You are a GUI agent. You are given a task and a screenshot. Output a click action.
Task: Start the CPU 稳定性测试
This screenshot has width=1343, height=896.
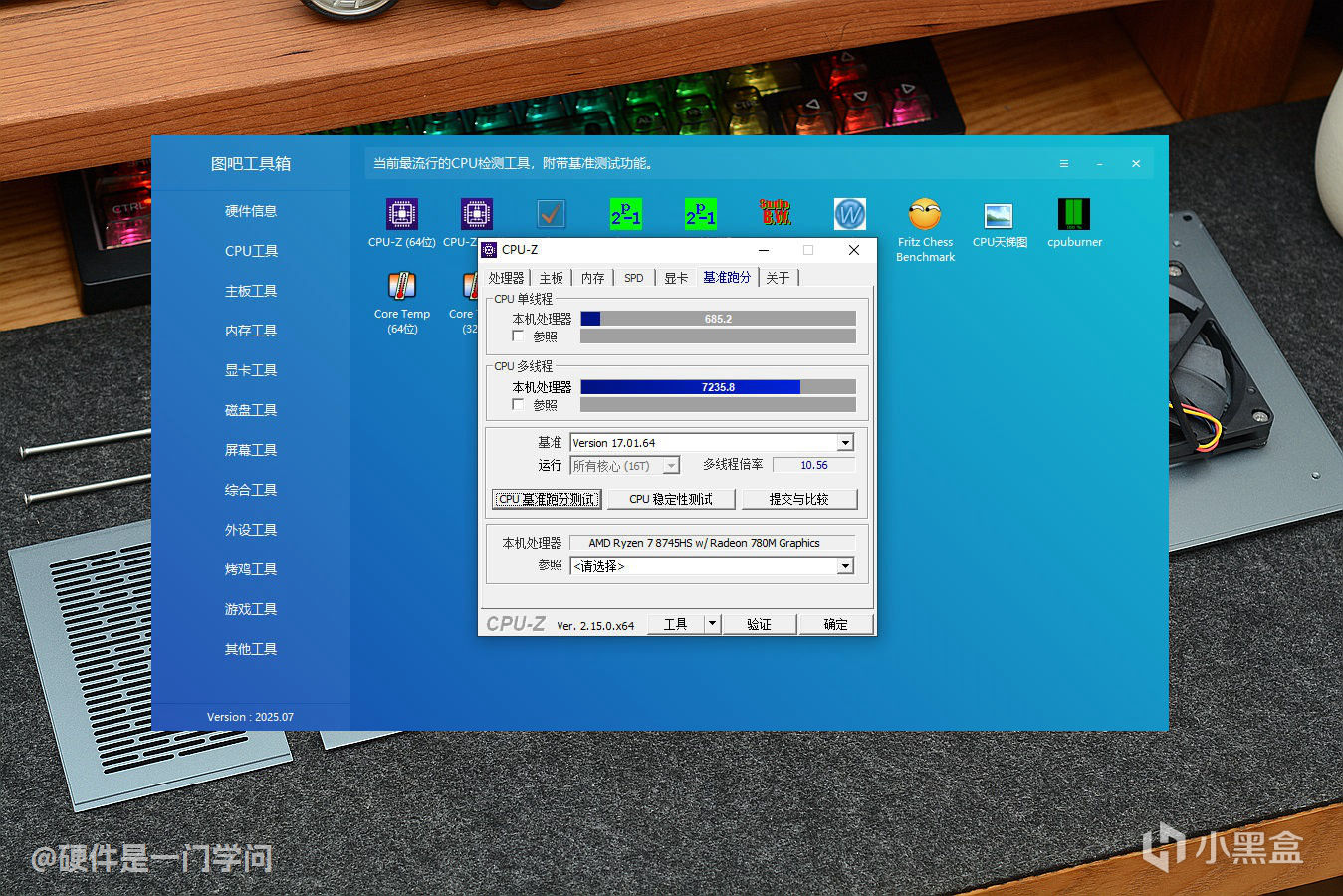[671, 499]
